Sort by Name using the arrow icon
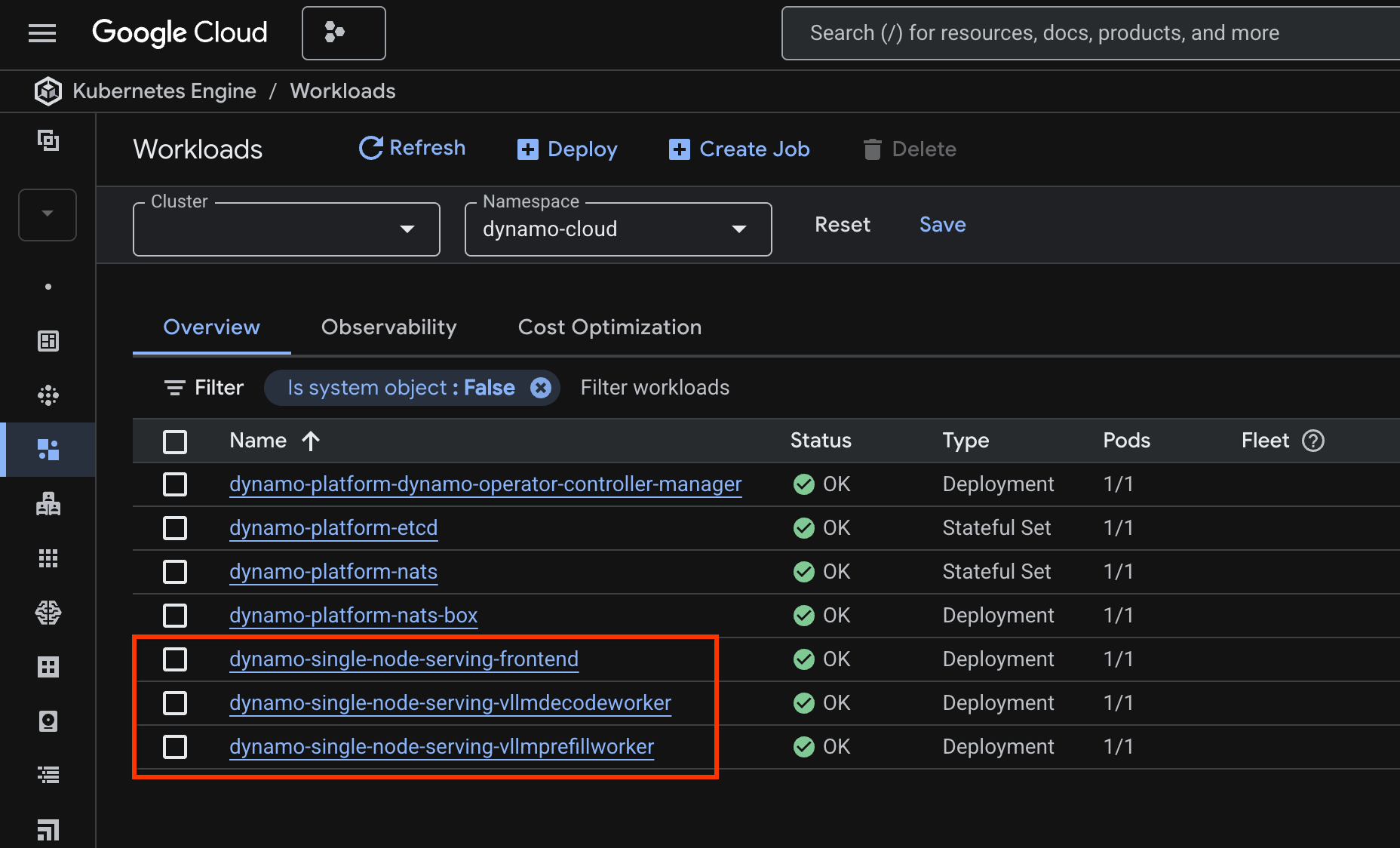This screenshot has height=848, width=1400. (x=311, y=441)
